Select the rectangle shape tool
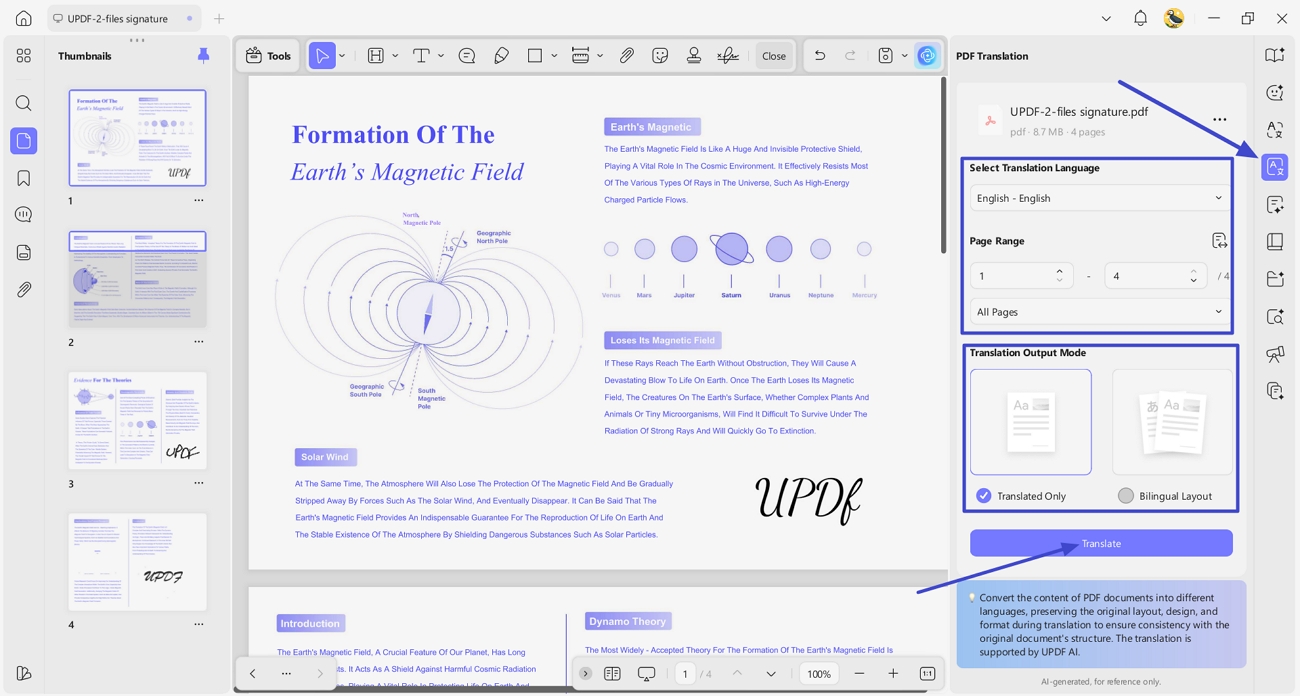The width and height of the screenshot is (1300, 696). pyautogui.click(x=535, y=56)
